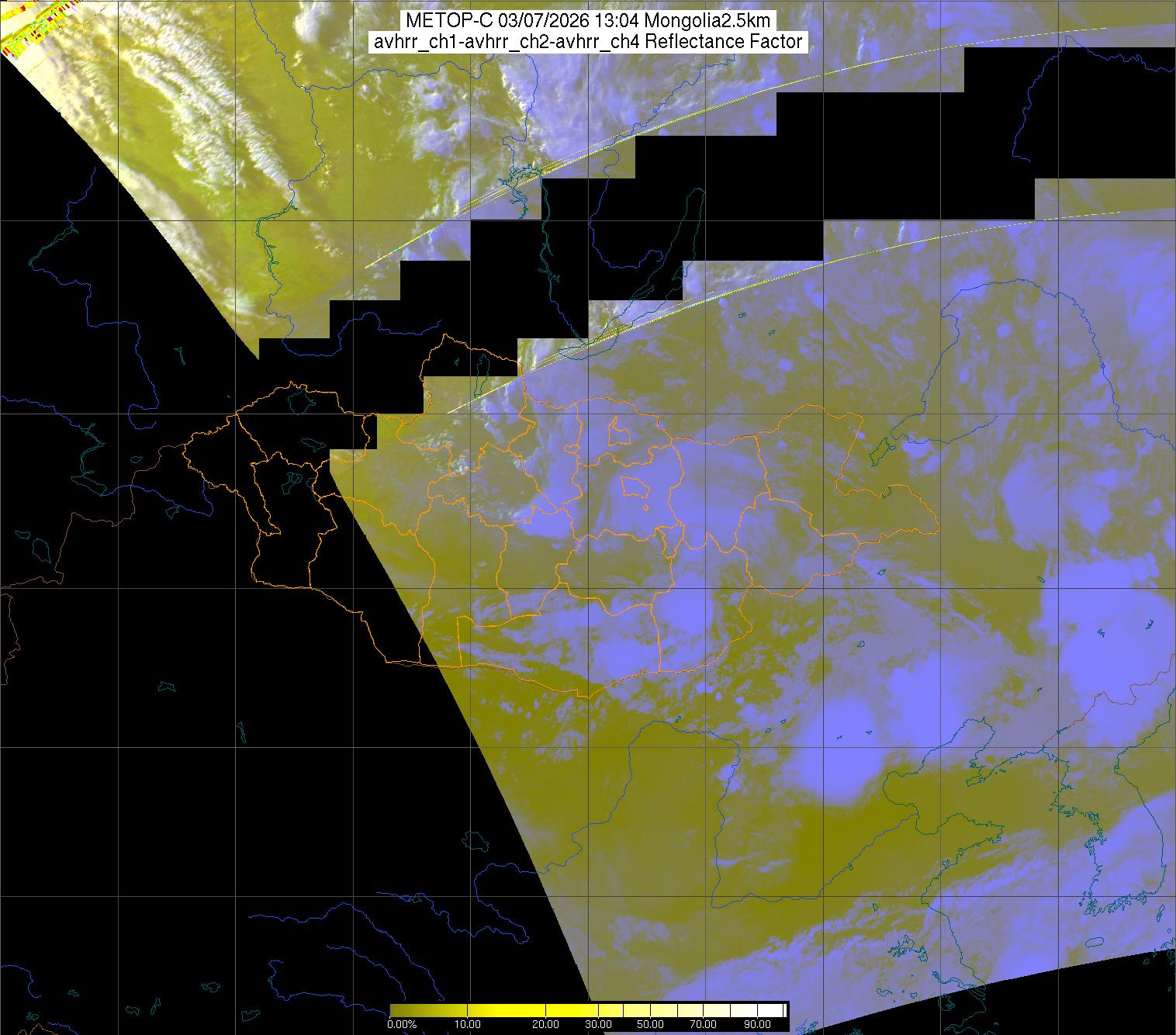Click the '20.00' color bar label
The width and height of the screenshot is (1176, 1035).
(x=547, y=1024)
